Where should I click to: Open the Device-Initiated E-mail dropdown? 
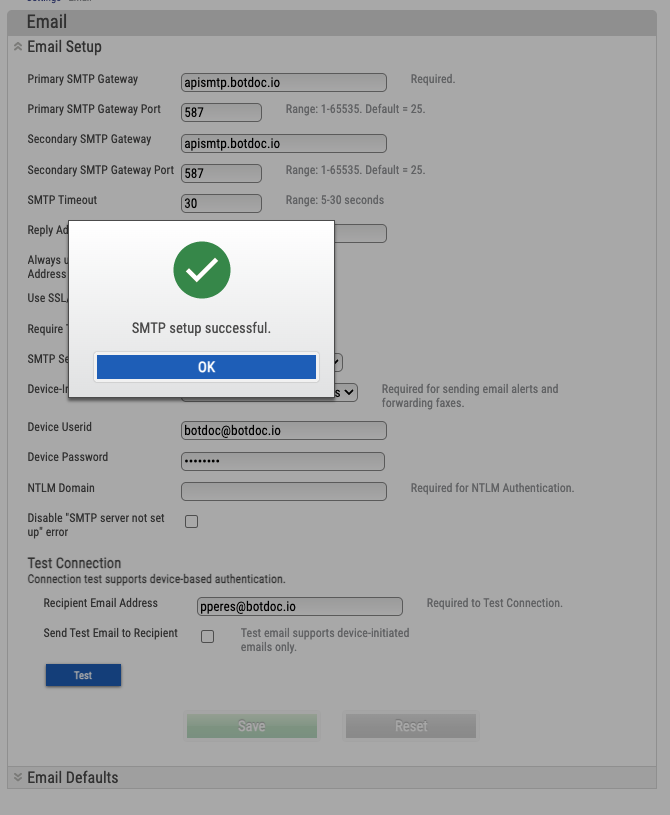[x=347, y=393]
